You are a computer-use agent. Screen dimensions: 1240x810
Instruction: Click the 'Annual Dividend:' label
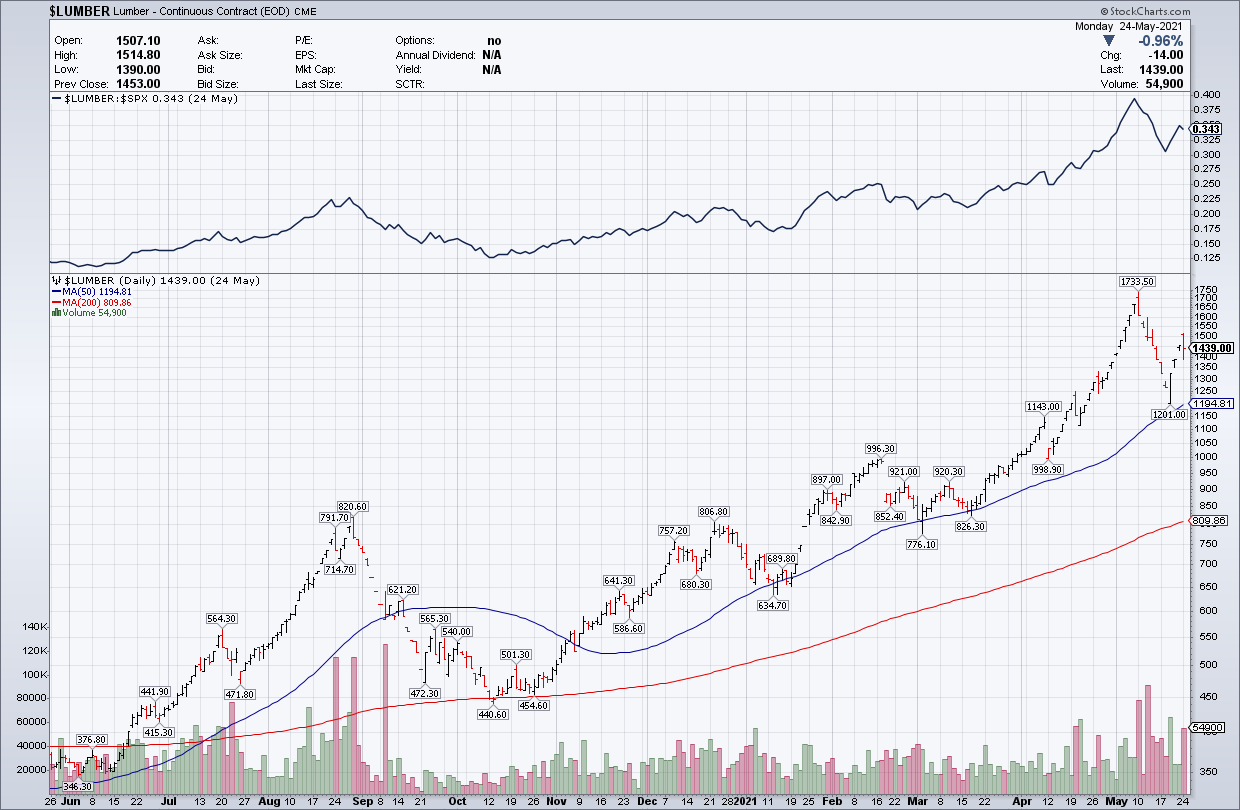click(x=435, y=55)
